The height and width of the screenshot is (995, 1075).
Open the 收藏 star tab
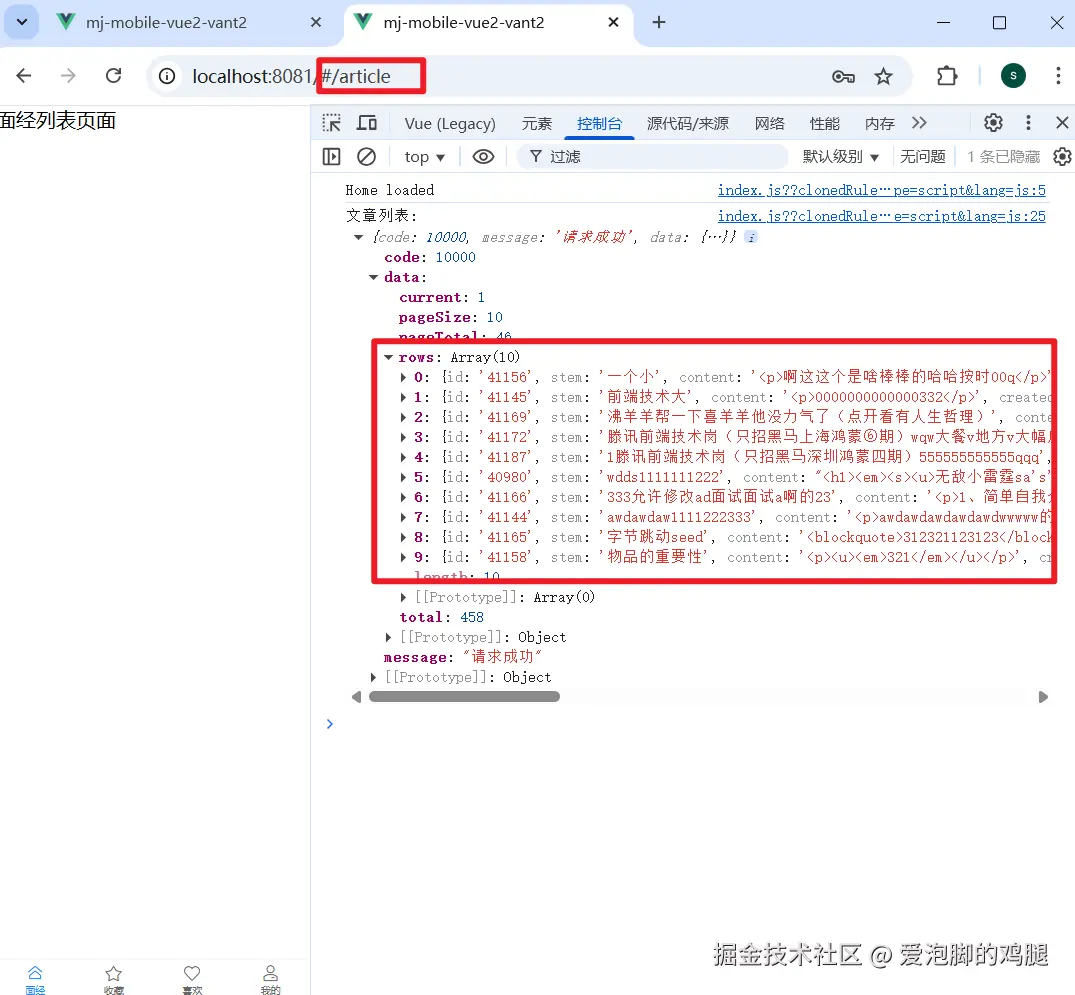pyautogui.click(x=114, y=979)
